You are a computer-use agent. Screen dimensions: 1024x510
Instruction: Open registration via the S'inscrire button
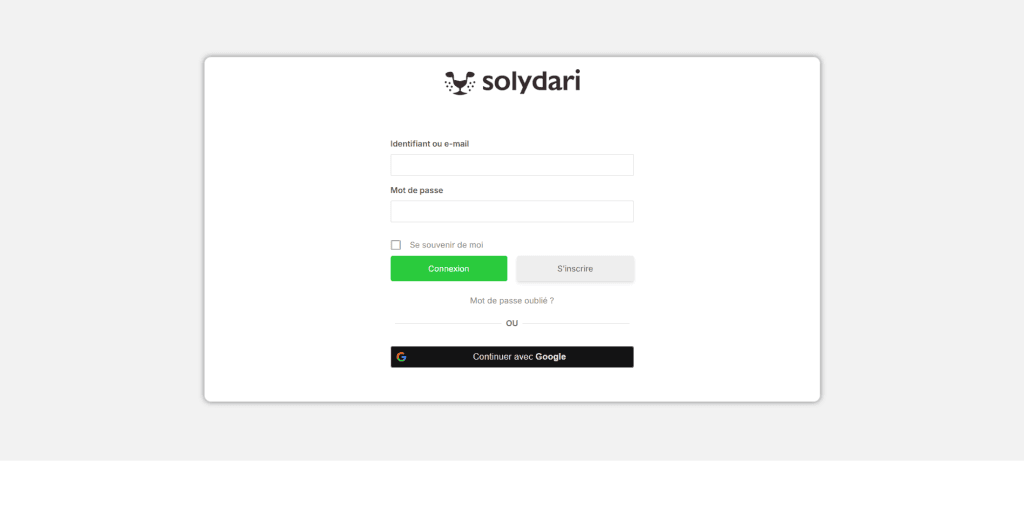pos(575,268)
